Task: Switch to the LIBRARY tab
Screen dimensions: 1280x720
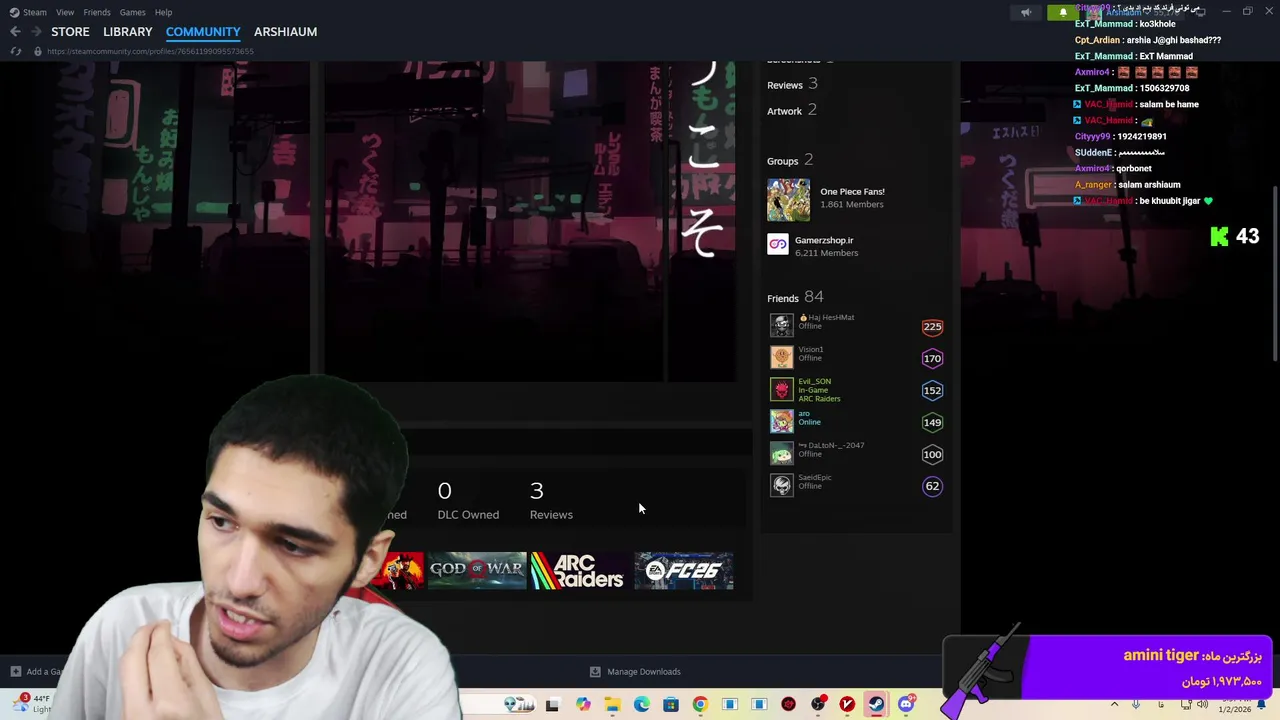Action: (x=128, y=32)
